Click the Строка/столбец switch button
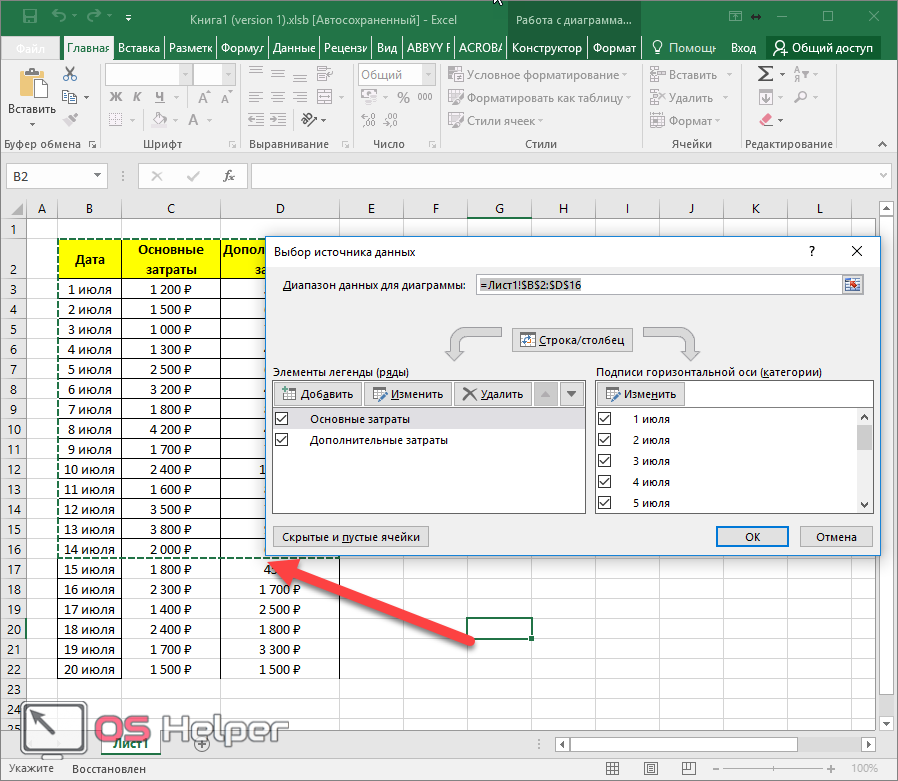 coord(573,341)
